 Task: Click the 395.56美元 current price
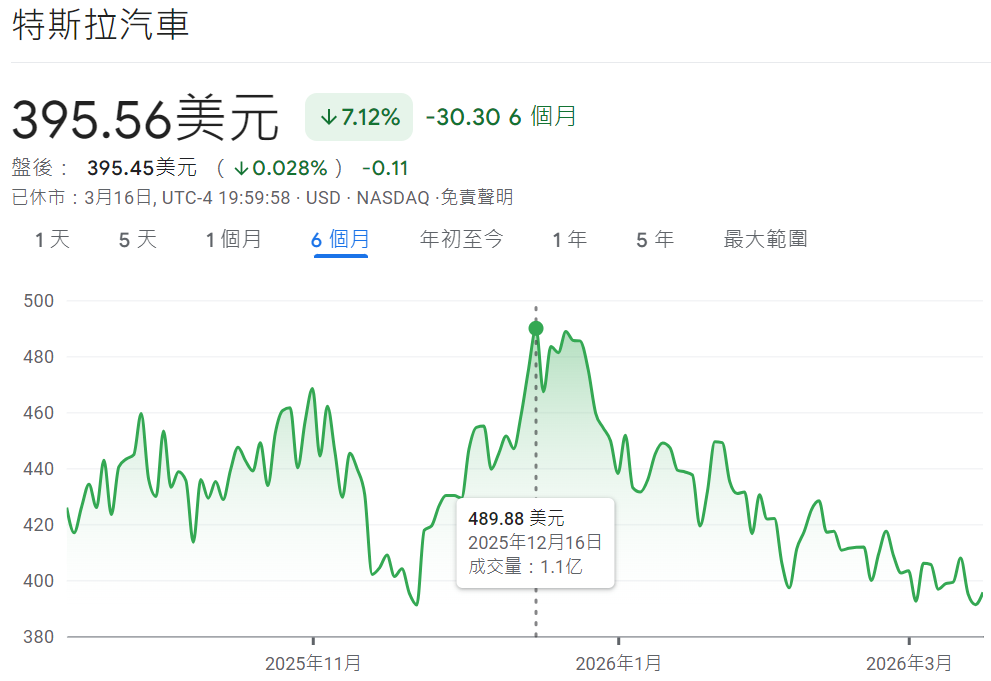click(x=144, y=116)
